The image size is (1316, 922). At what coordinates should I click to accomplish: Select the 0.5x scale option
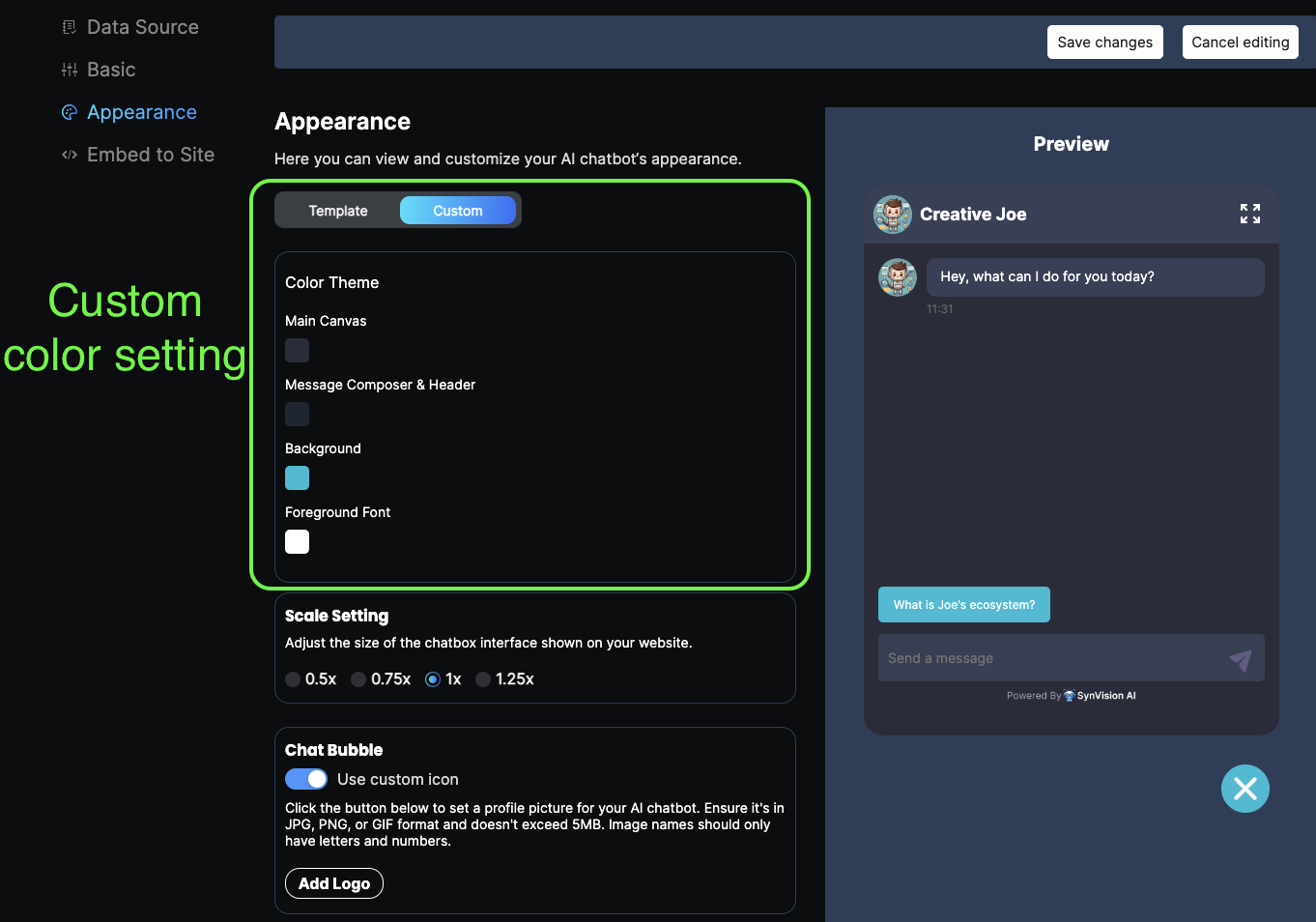293,679
